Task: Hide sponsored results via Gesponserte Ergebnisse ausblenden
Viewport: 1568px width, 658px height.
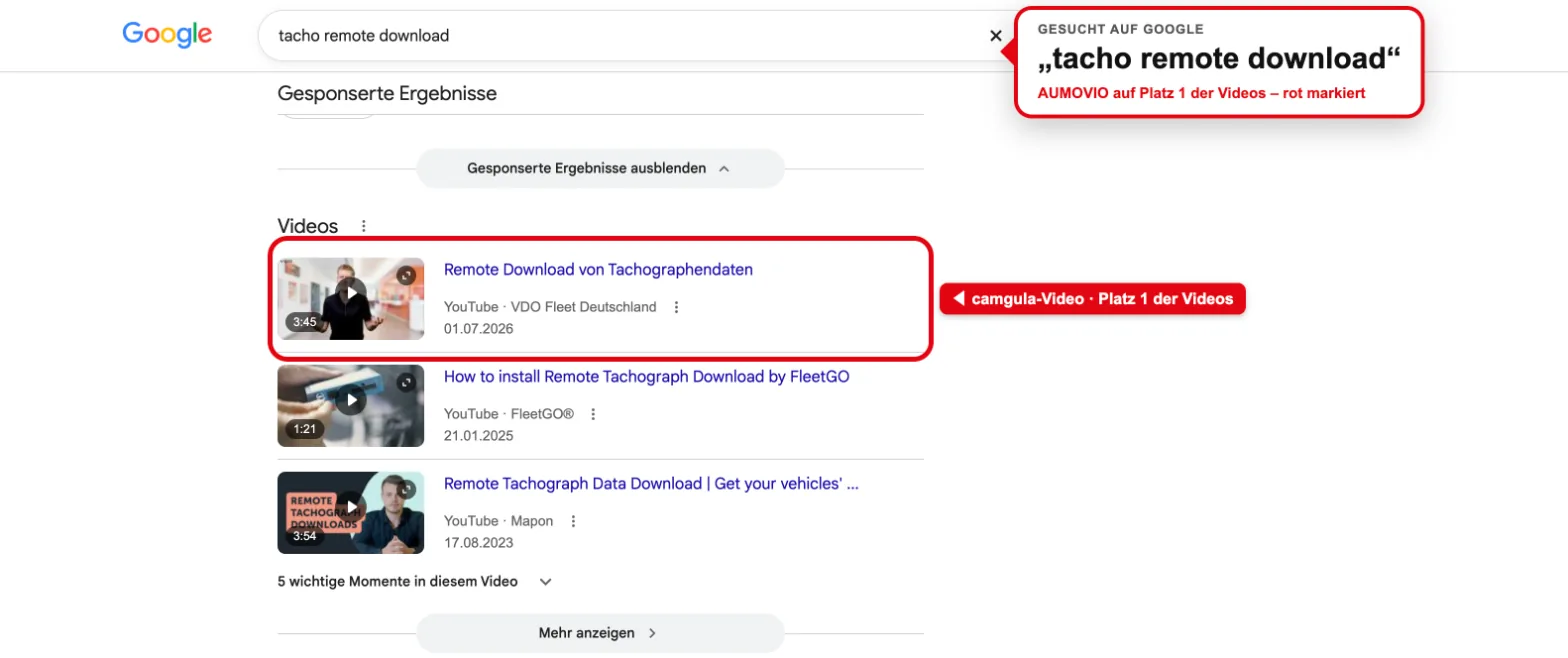Action: click(x=600, y=168)
